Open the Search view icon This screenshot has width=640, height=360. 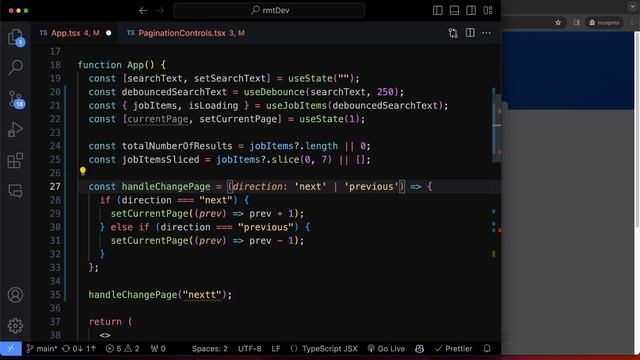click(16, 67)
